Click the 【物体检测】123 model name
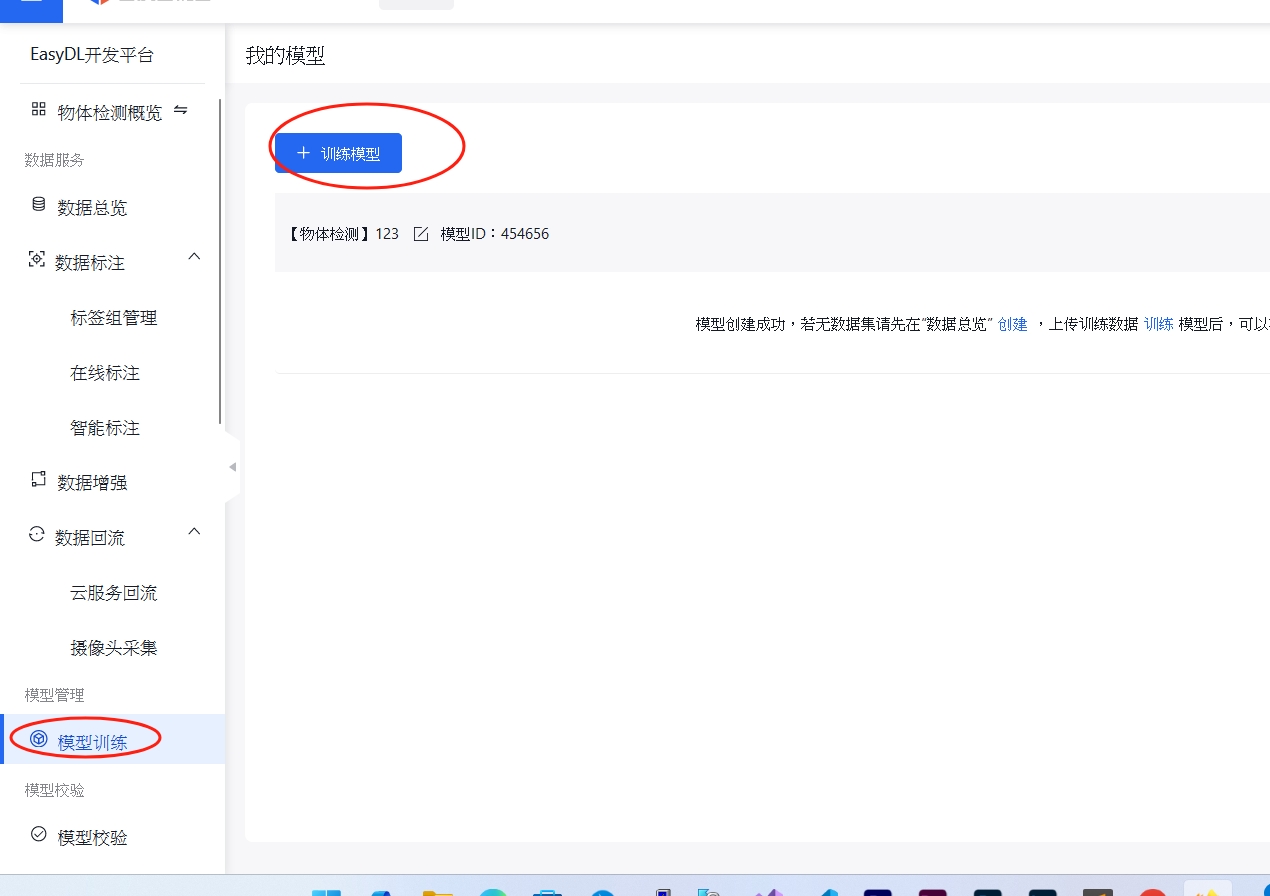1270x896 pixels. pyautogui.click(x=342, y=234)
